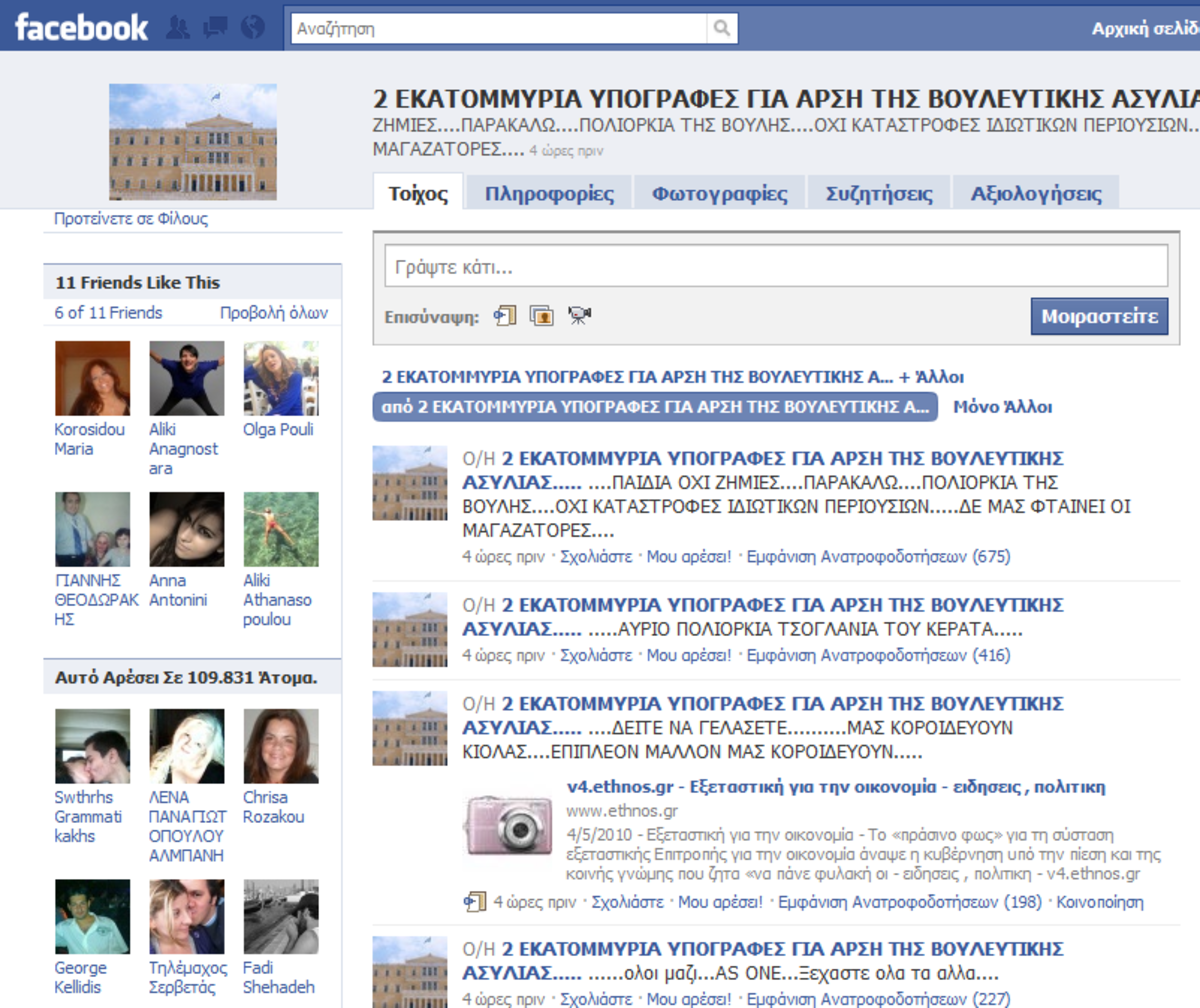
Task: Click the Αρχική σελίδα menu link
Action: point(1145,28)
